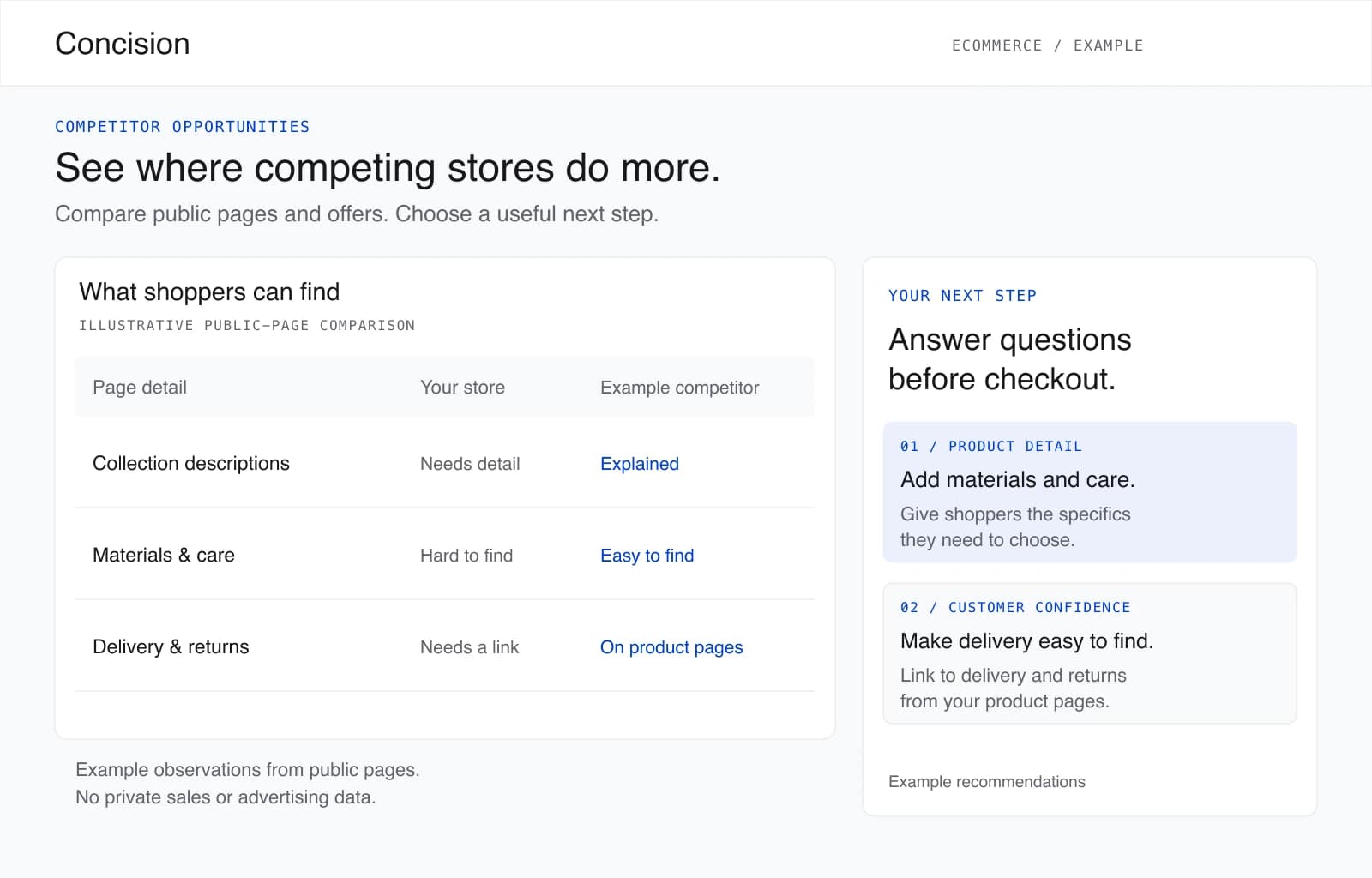Click the Compare public pages and offers subtitle
This screenshot has height=878, width=1372.
[357, 213]
